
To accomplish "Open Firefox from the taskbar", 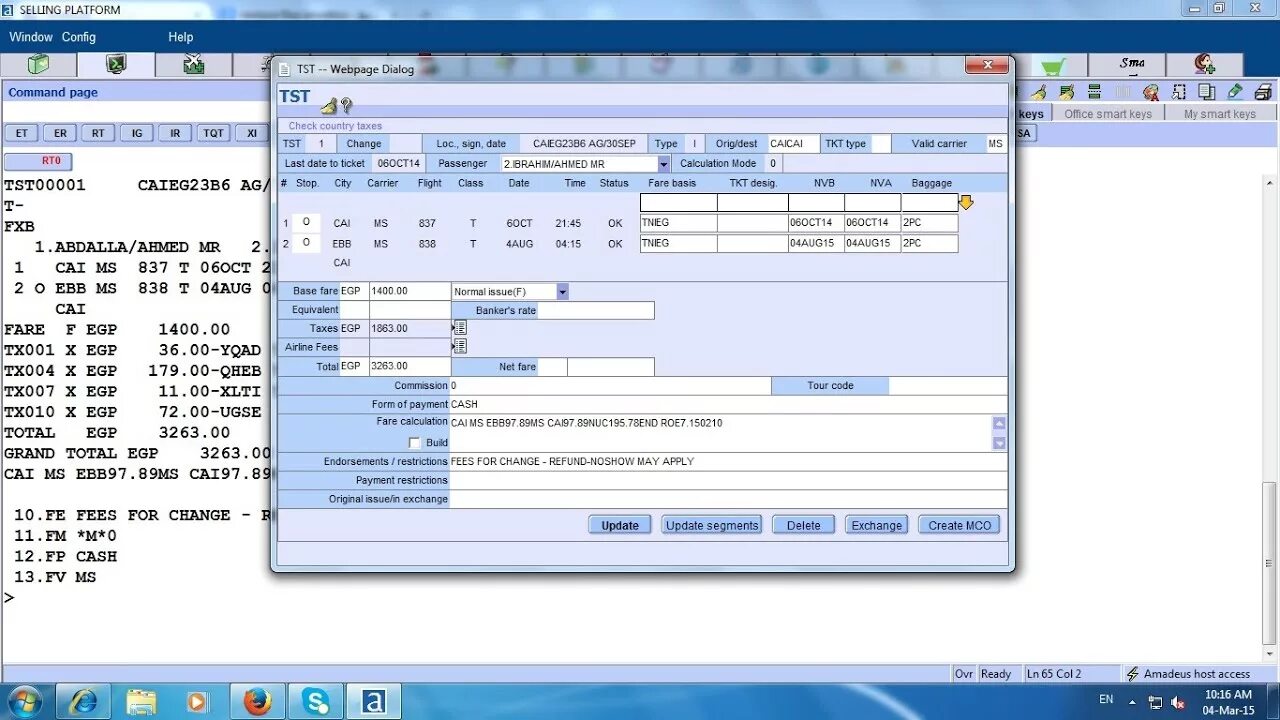I will coord(257,701).
